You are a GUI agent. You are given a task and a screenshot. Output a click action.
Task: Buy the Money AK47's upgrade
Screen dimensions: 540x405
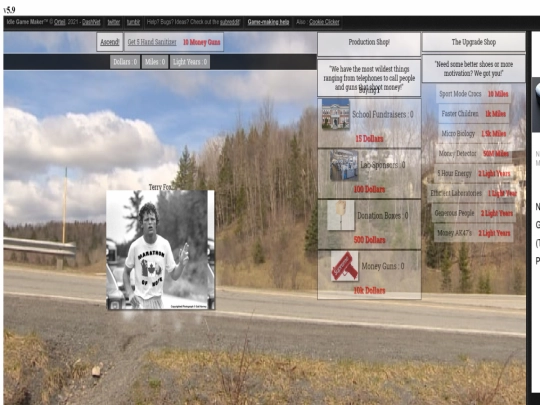pyautogui.click(x=474, y=233)
